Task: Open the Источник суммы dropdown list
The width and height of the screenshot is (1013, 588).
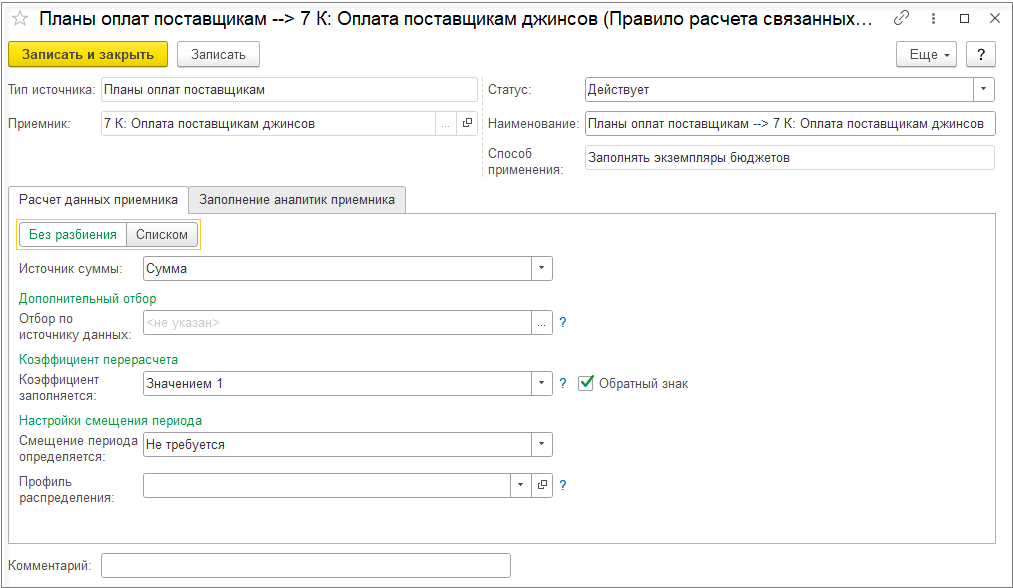Action: tap(541, 268)
